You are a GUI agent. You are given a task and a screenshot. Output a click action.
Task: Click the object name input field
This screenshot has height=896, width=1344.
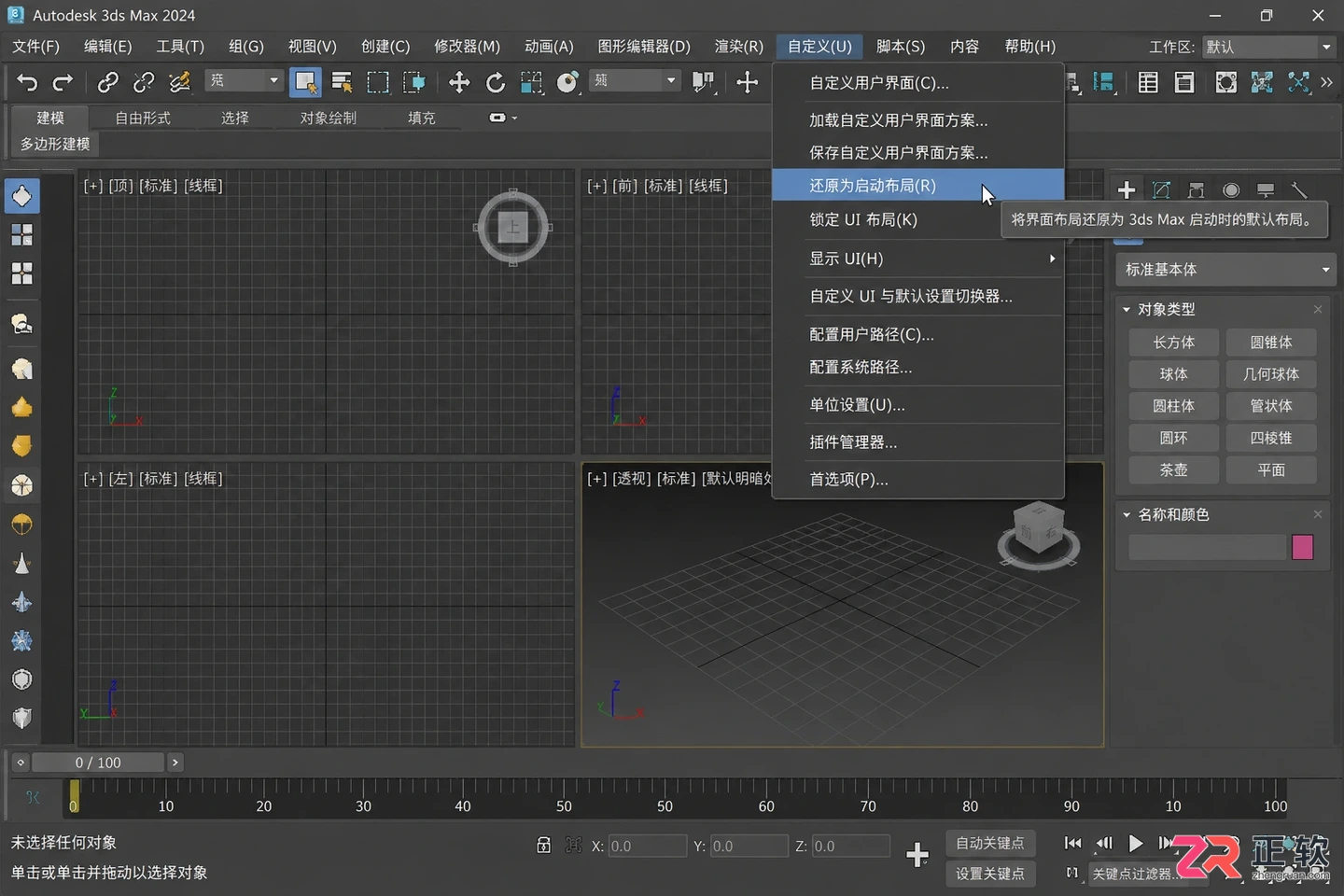[1208, 547]
